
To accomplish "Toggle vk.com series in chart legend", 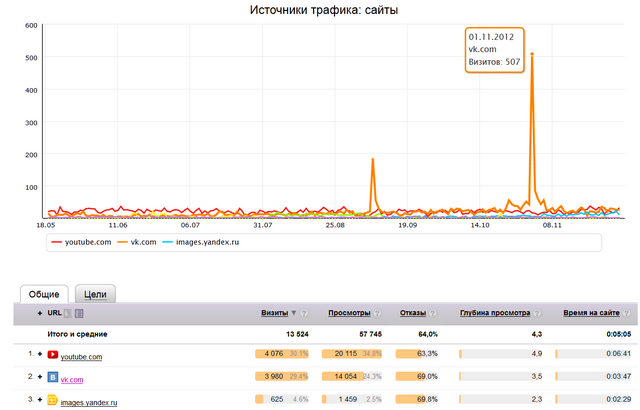I will (x=137, y=242).
